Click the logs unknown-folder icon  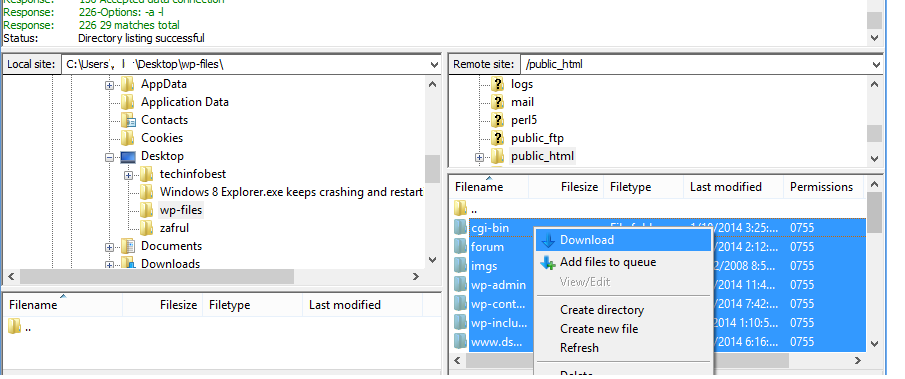tap(498, 84)
